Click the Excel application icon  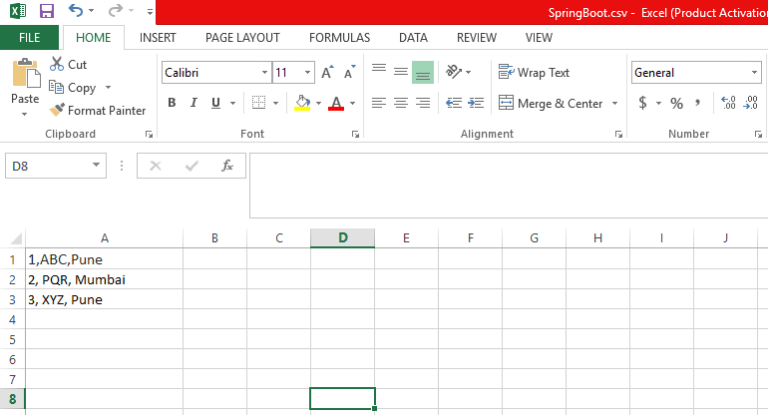(18, 11)
